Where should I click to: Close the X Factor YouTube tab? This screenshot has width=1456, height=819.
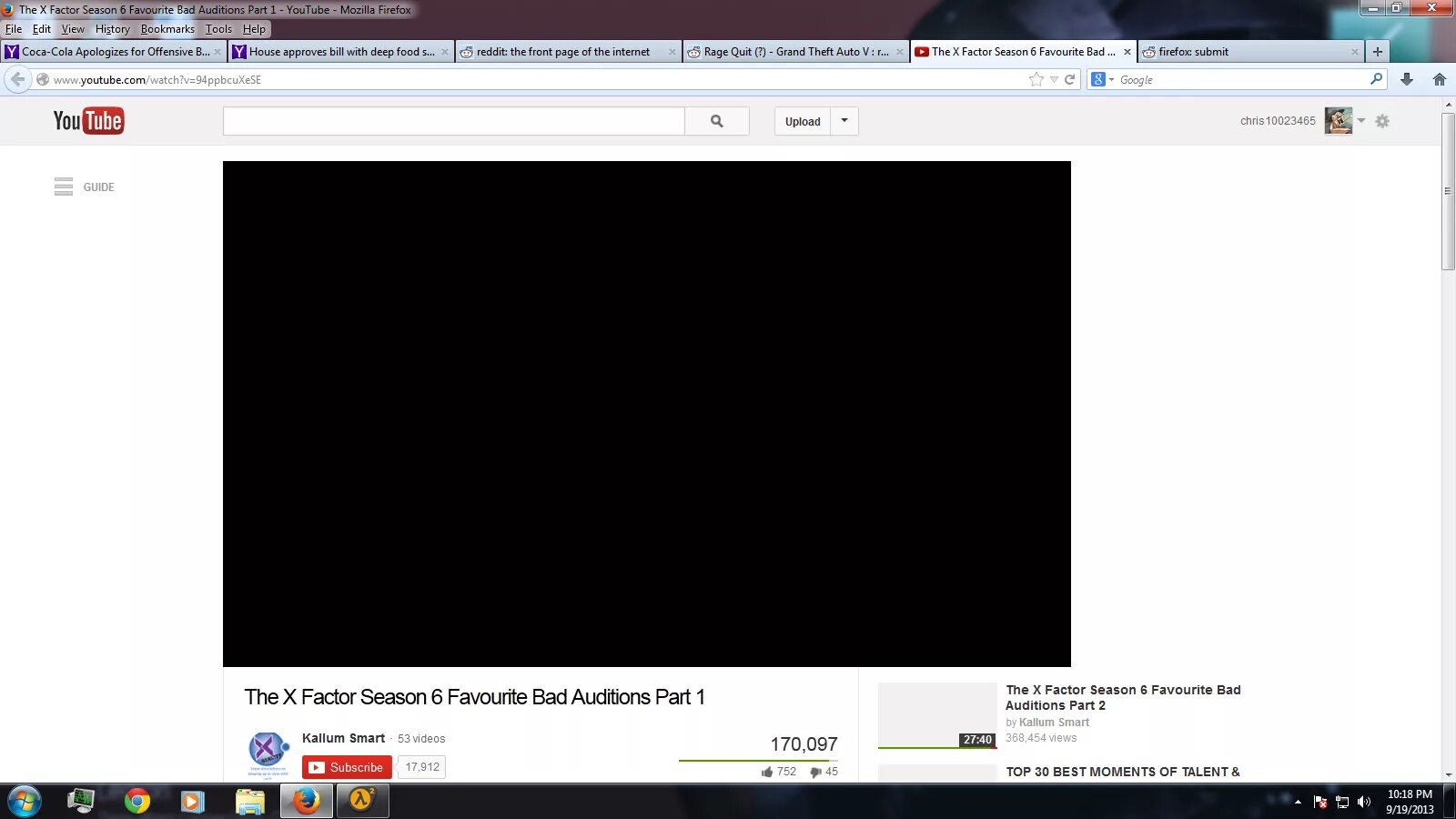(1127, 52)
